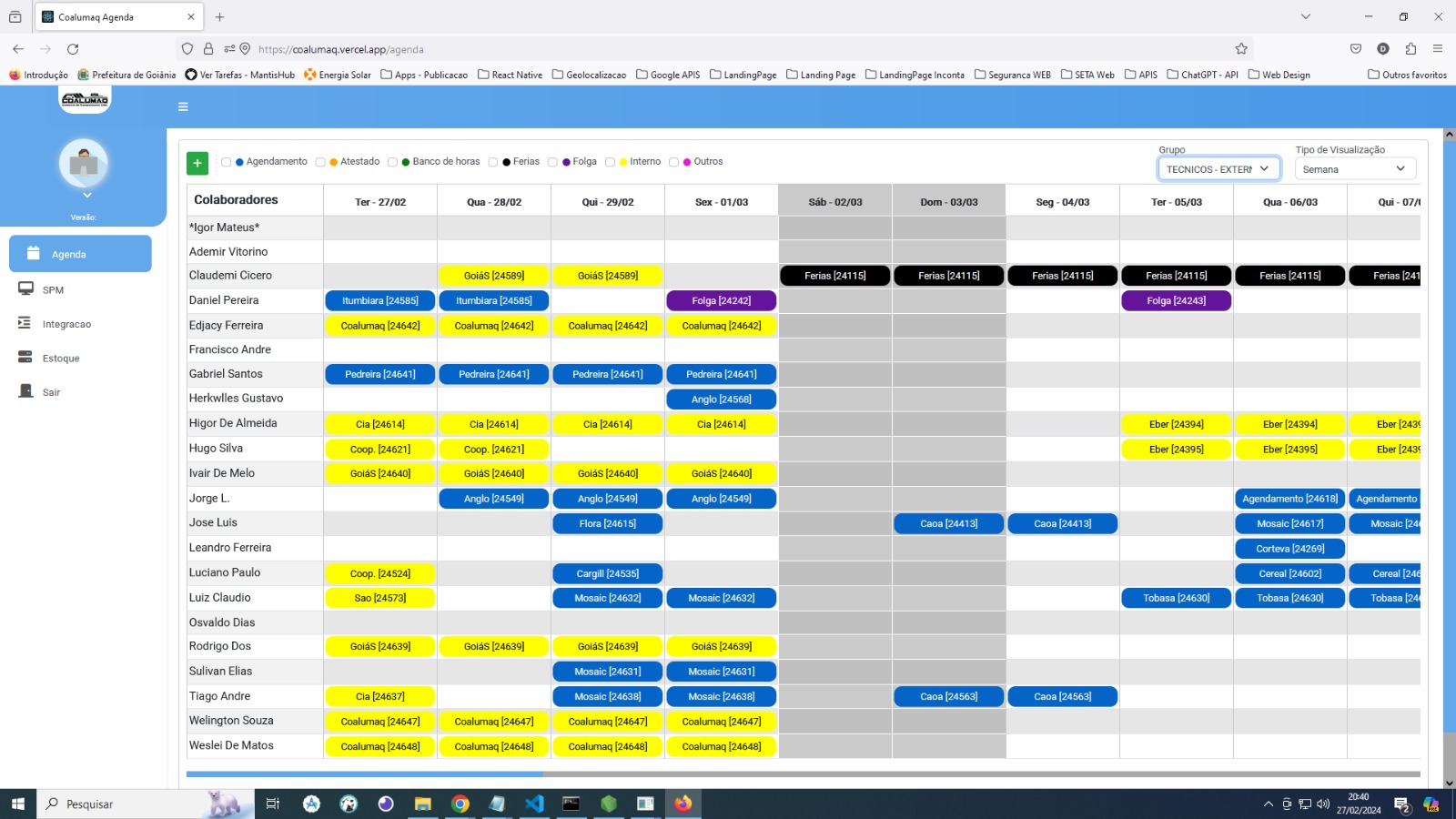Click the list icon next to Integracao
Viewport: 1456px width, 819px height.
pyautogui.click(x=25, y=323)
